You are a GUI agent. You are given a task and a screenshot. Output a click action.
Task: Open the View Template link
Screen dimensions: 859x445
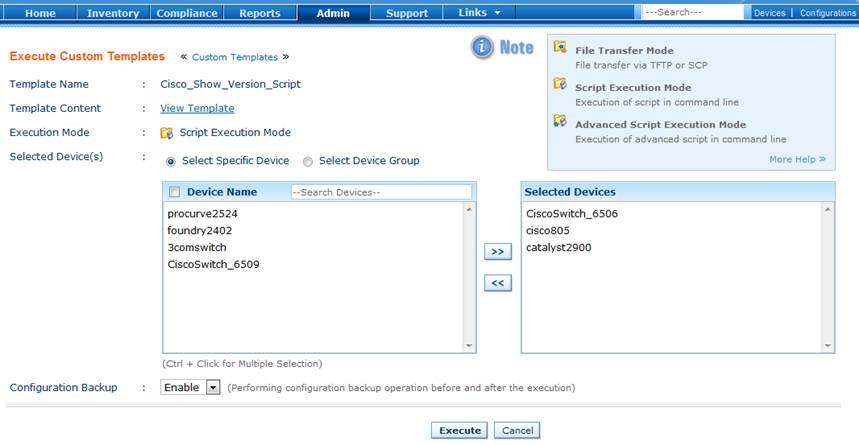coord(197,109)
